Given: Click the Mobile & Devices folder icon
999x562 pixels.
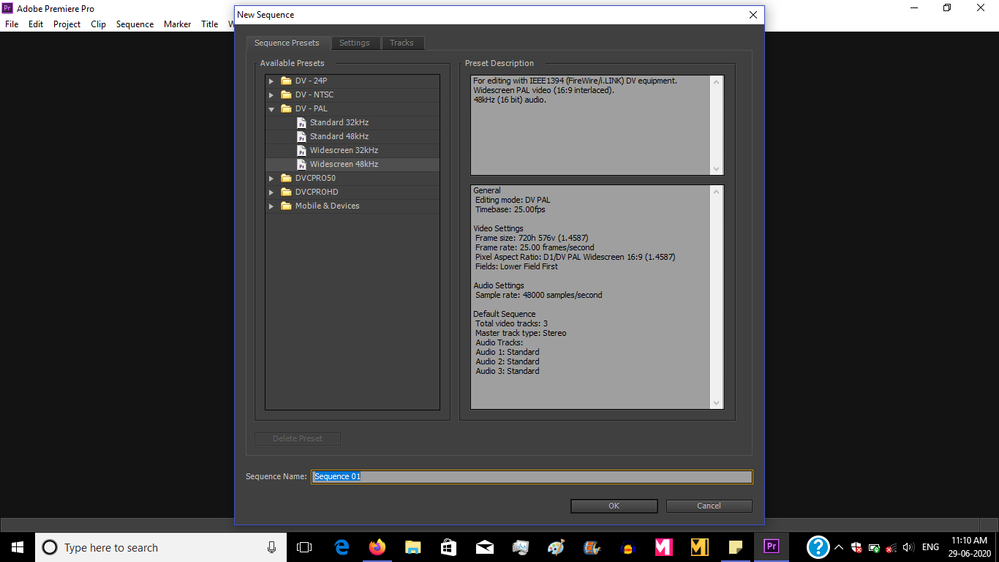Looking at the screenshot, I should 286,206.
